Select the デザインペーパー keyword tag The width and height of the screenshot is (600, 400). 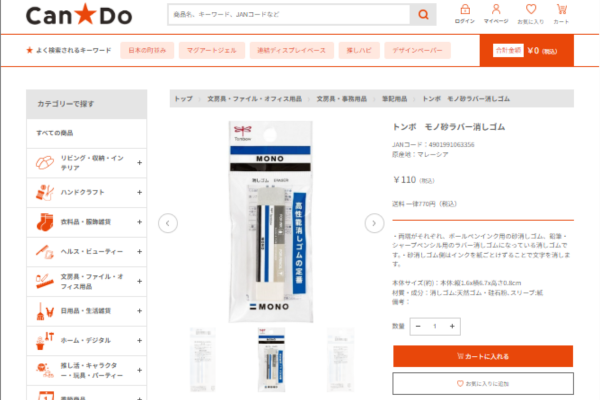pyautogui.click(x=417, y=51)
